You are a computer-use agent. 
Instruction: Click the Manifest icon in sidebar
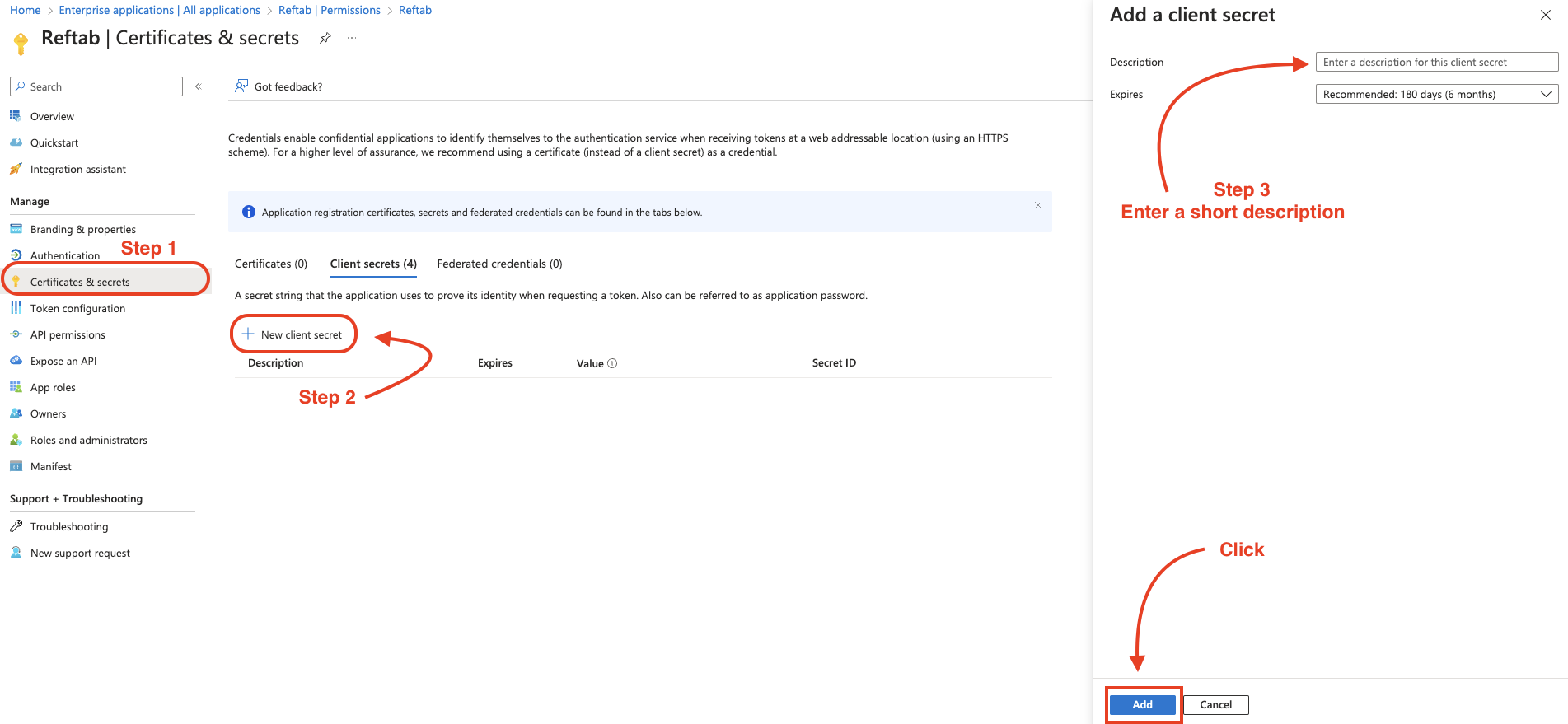pos(16,466)
